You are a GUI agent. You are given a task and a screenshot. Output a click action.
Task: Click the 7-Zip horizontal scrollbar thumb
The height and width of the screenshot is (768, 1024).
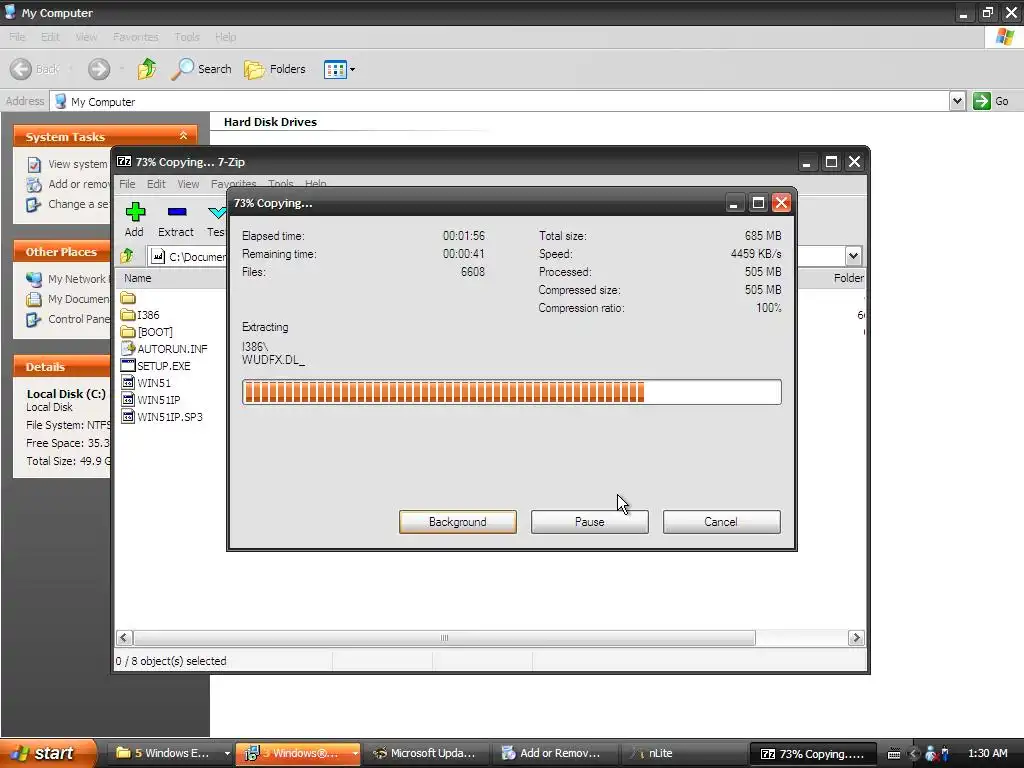444,637
